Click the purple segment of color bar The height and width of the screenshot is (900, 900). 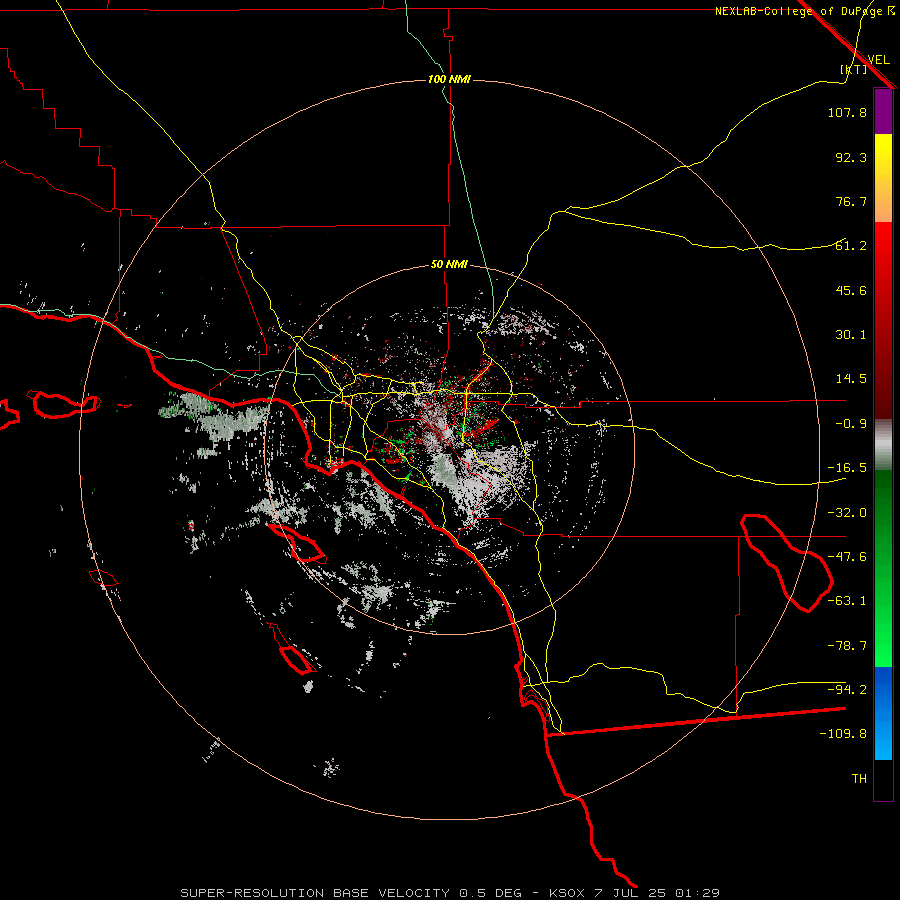[x=883, y=111]
